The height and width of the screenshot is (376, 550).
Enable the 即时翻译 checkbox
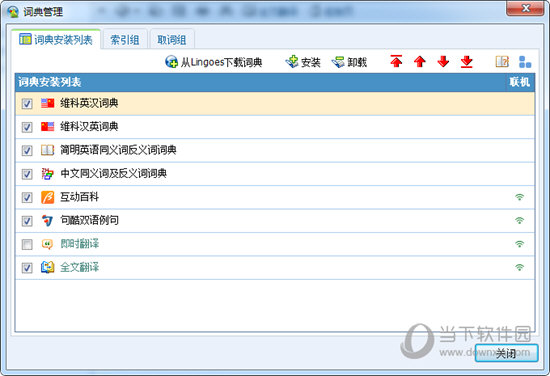coord(27,244)
